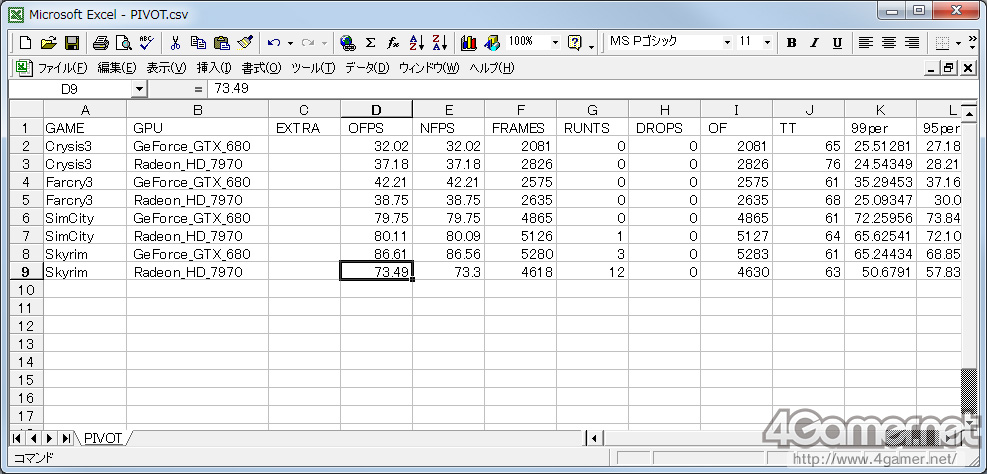Align text right
The image size is (987, 474).
click(x=911, y=43)
